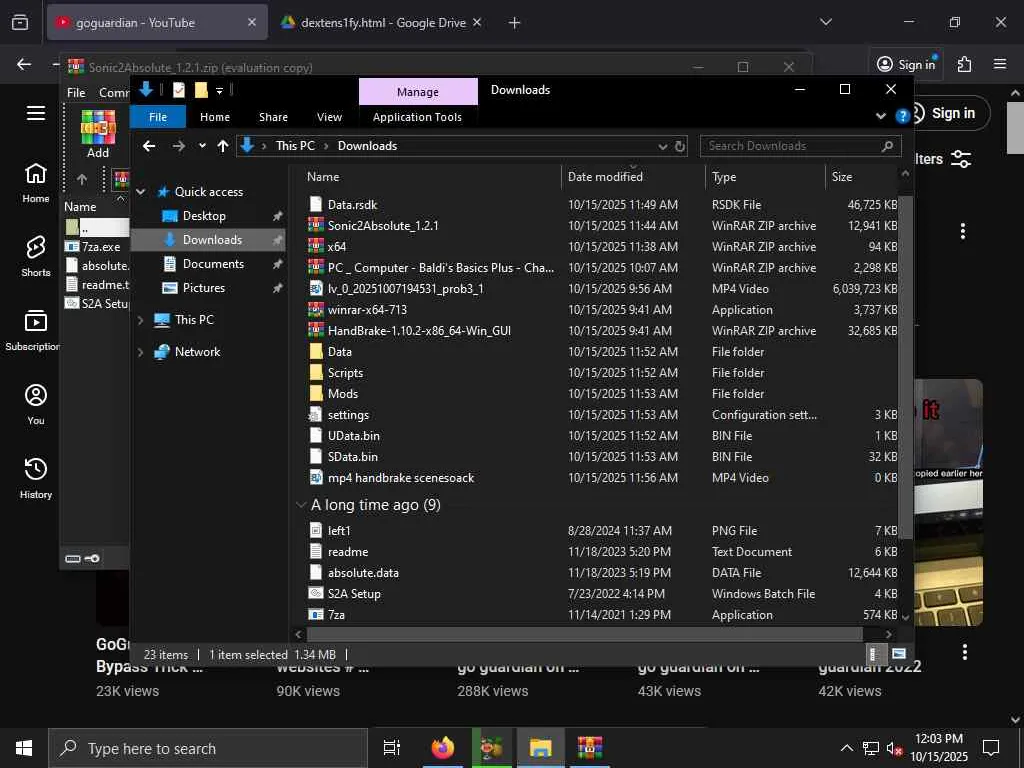Switch to View ribbon tab
This screenshot has height=768, width=1024.
pos(329,117)
